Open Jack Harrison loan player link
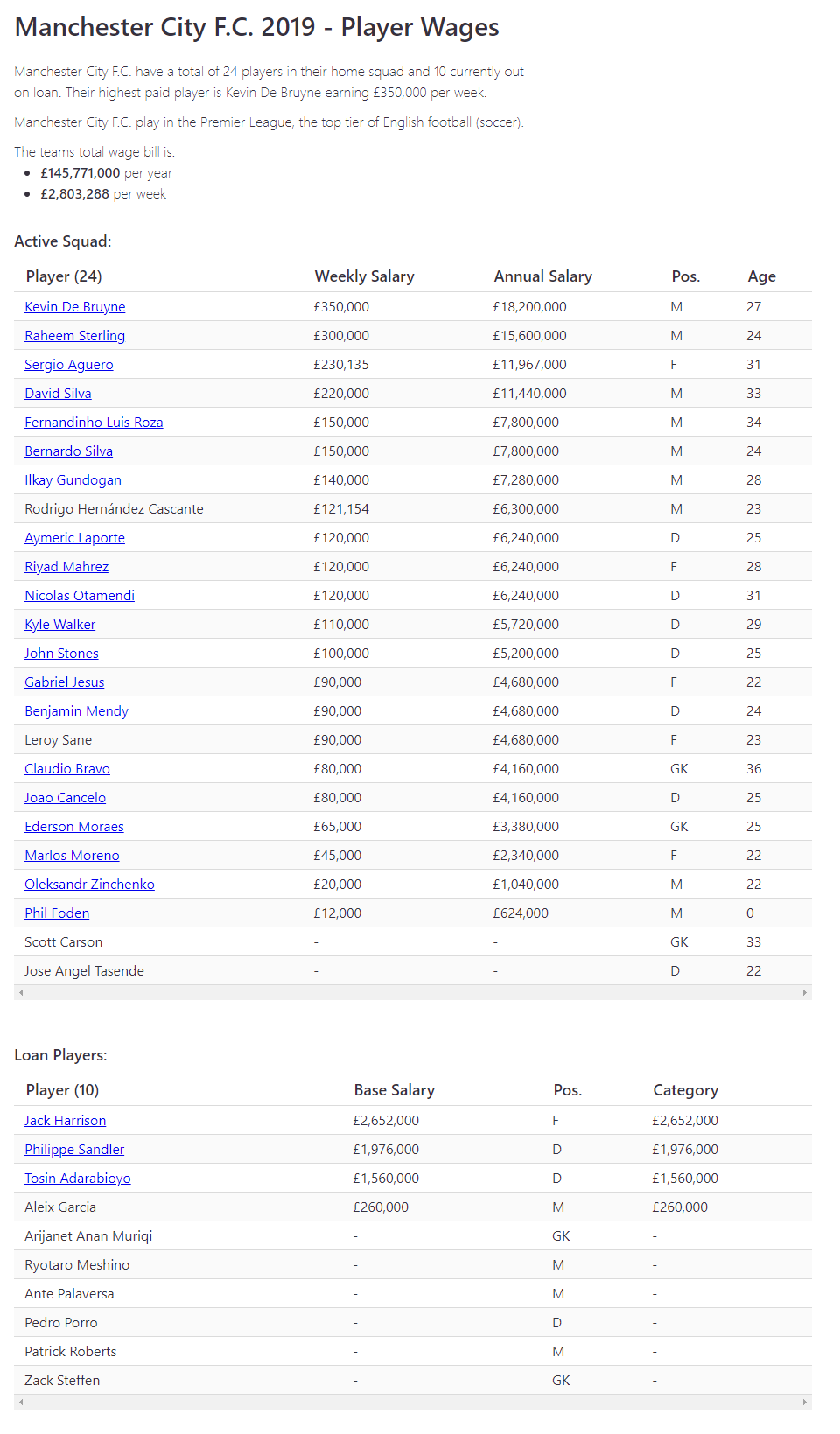The image size is (840, 1434). 65,1121
